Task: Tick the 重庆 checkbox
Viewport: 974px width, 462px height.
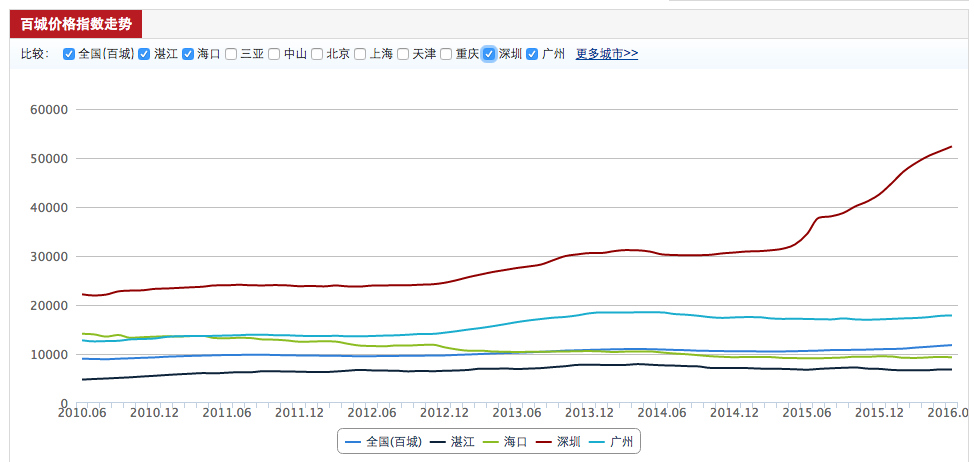Action: click(446, 54)
